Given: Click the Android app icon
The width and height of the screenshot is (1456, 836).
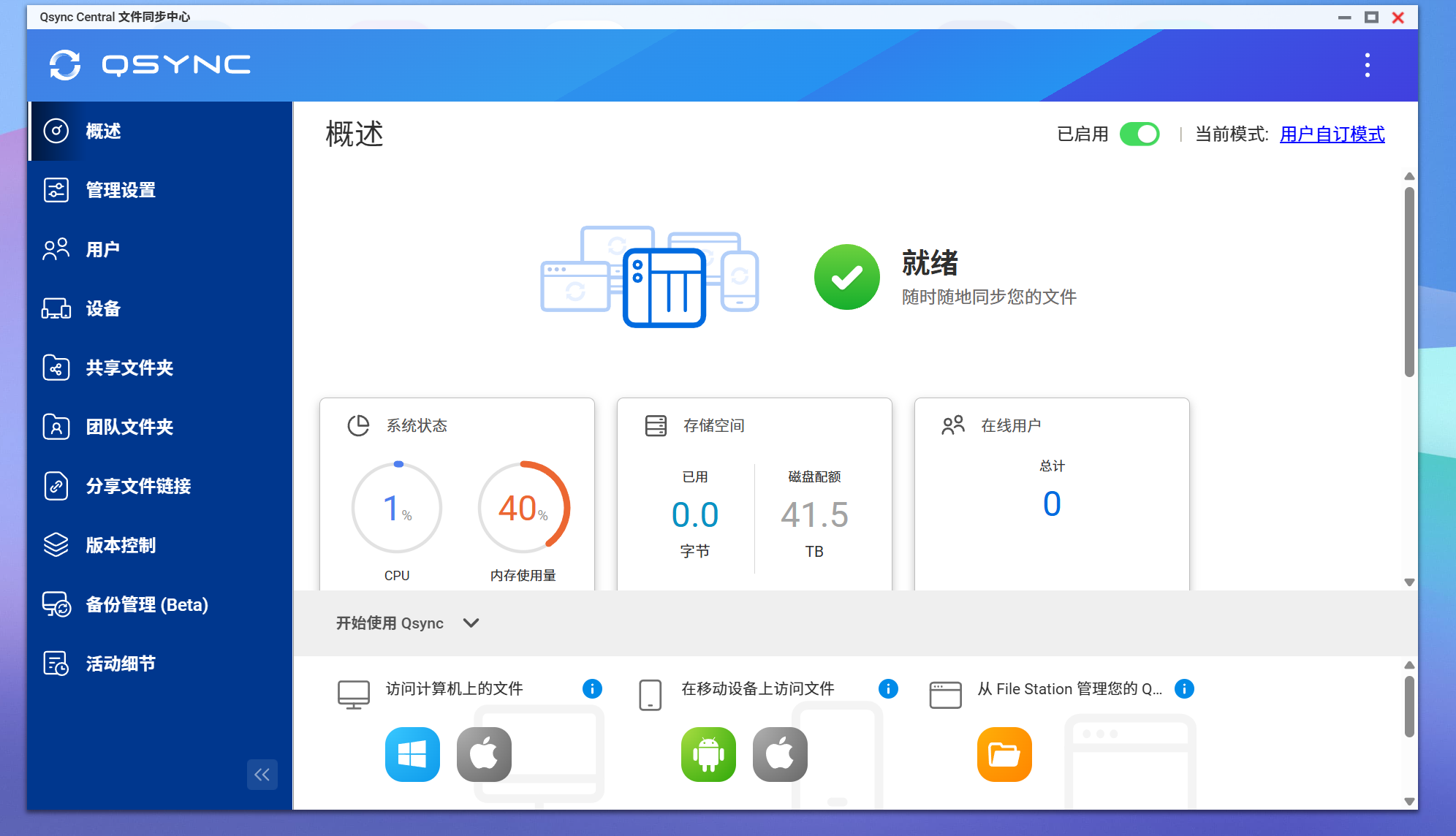Looking at the screenshot, I should point(708,754).
